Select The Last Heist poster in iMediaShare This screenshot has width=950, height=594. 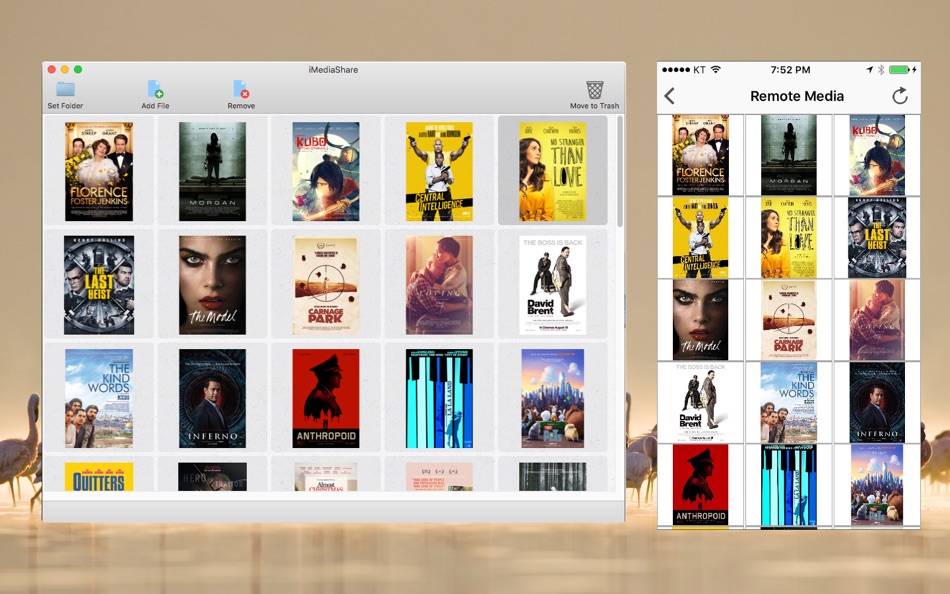(99, 285)
